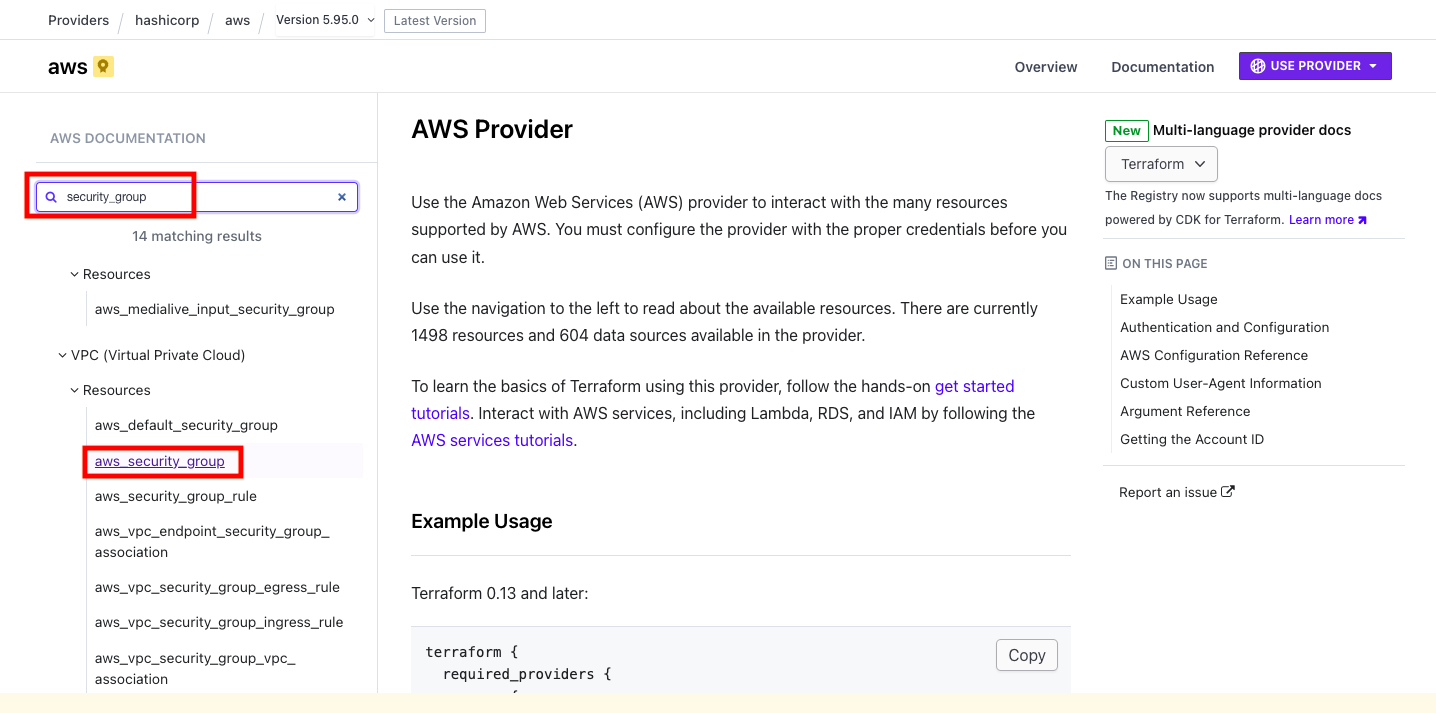Screen dimensions: 1436x713
Task: Click the AWS DOCUMENTATION sidebar label
Action: 128,138
